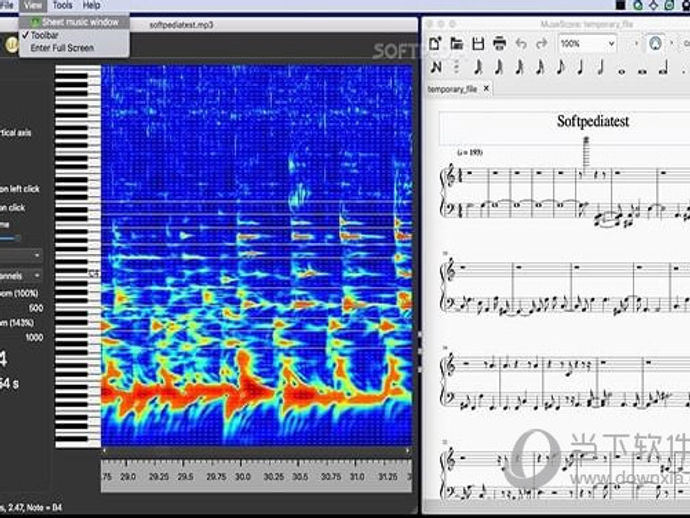Redo action in MuseScore
Viewport: 690px width, 518px height.
pos(541,44)
